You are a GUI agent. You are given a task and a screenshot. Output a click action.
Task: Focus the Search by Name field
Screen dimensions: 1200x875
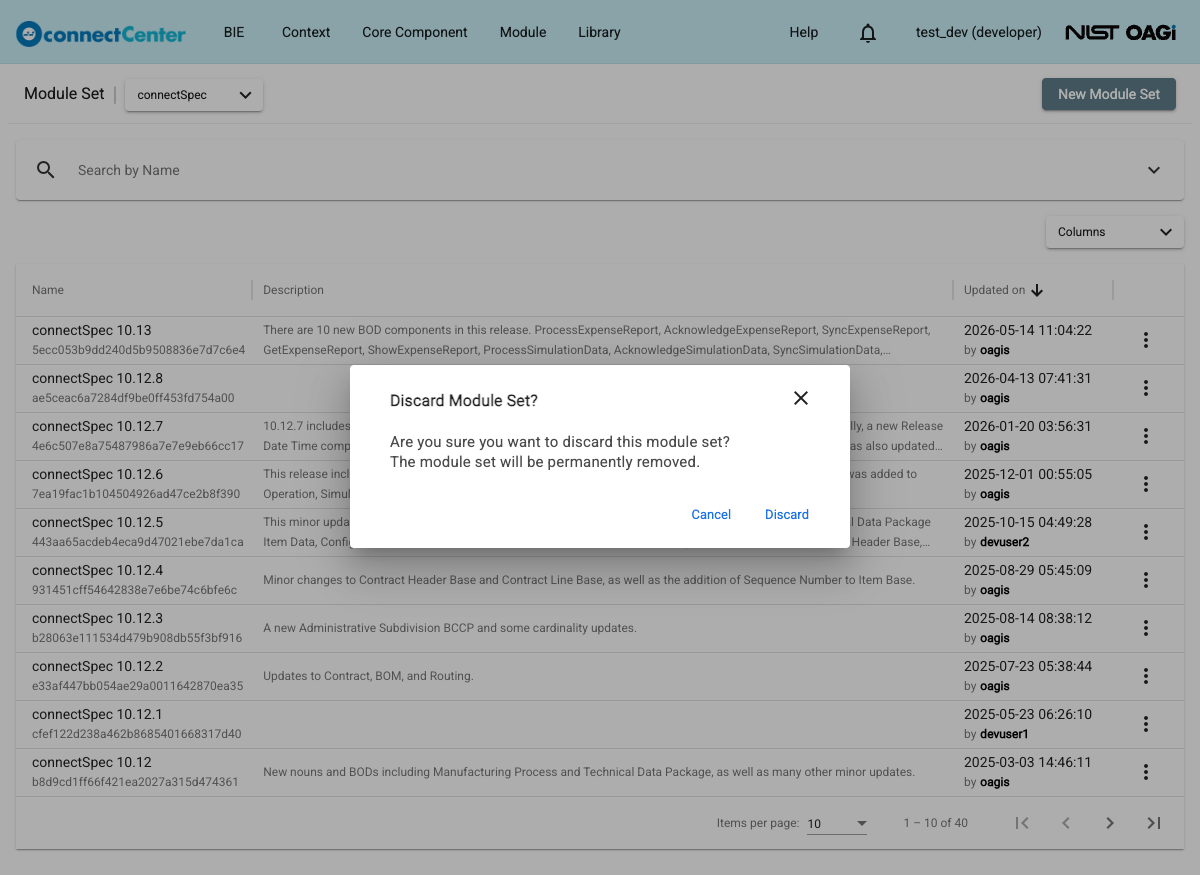coord(600,170)
